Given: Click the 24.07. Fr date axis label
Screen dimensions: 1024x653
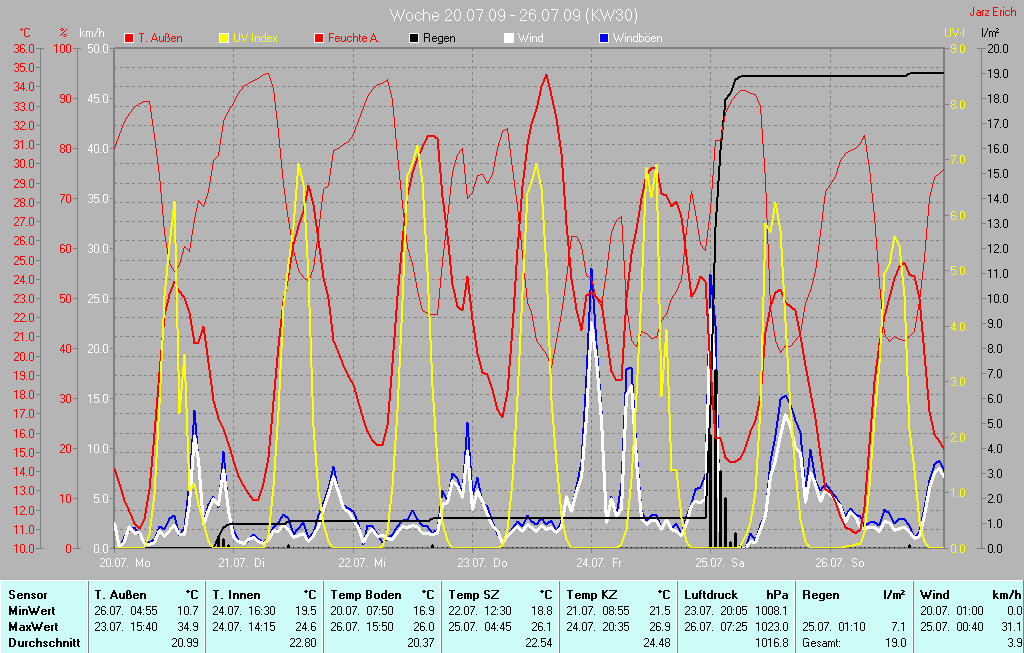Looking at the screenshot, I should pos(600,562).
